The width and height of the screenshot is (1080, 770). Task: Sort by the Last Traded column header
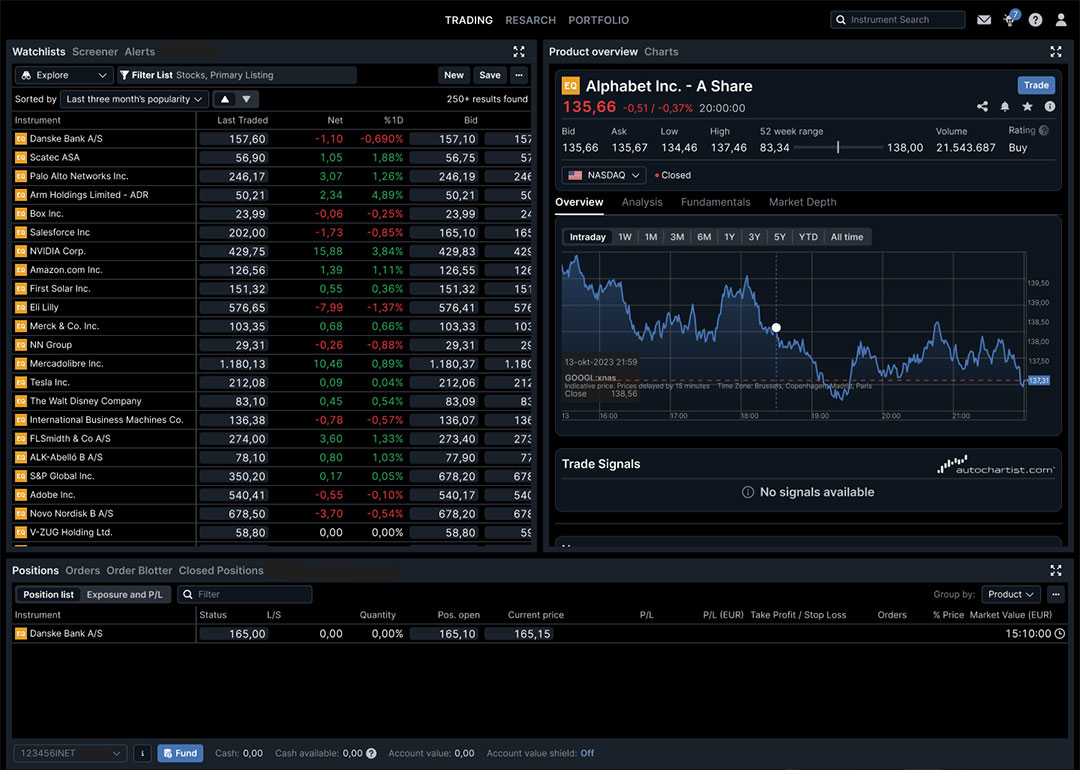pyautogui.click(x=242, y=120)
